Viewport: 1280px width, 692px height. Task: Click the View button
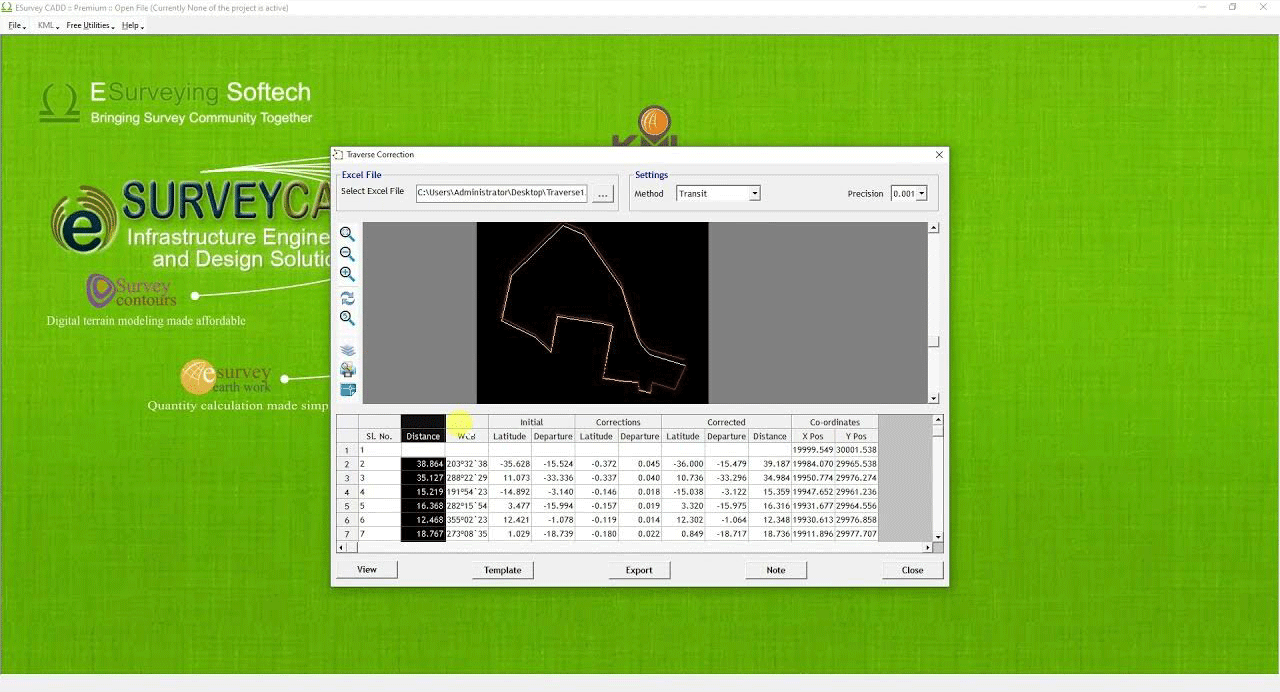[367, 570]
